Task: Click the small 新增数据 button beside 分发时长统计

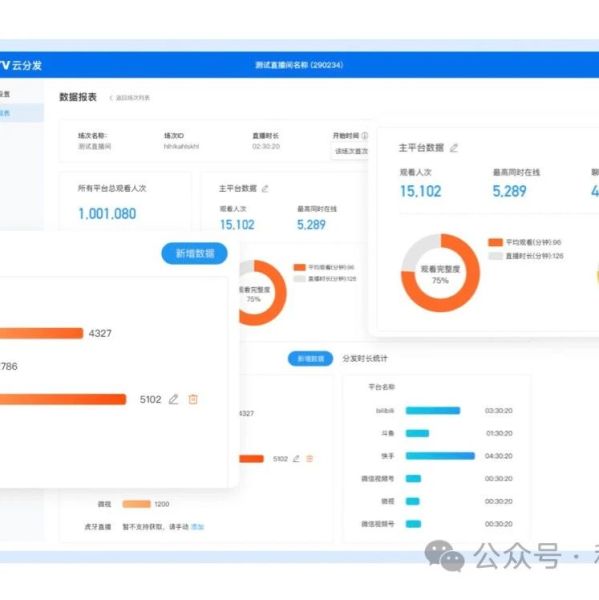Action: pos(310,359)
